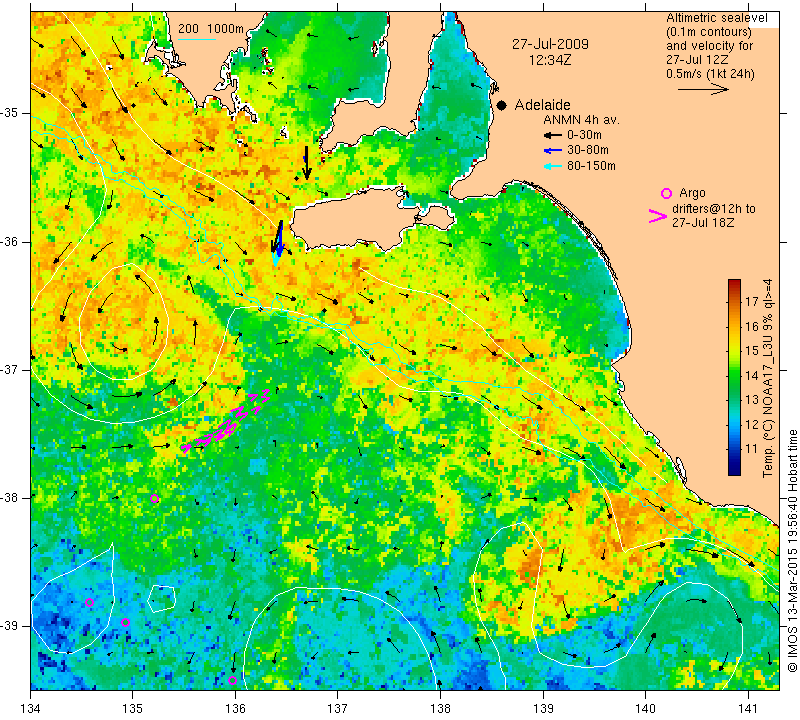Click the dark blue bottom of temperature colorbar
Image resolution: width=800 pixels, height=720 pixels.
[x=734, y=469]
